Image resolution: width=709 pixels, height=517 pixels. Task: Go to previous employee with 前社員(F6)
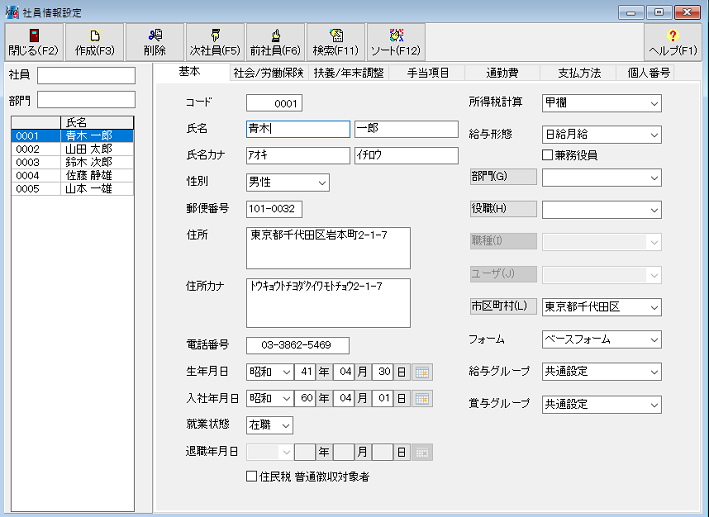(x=275, y=42)
